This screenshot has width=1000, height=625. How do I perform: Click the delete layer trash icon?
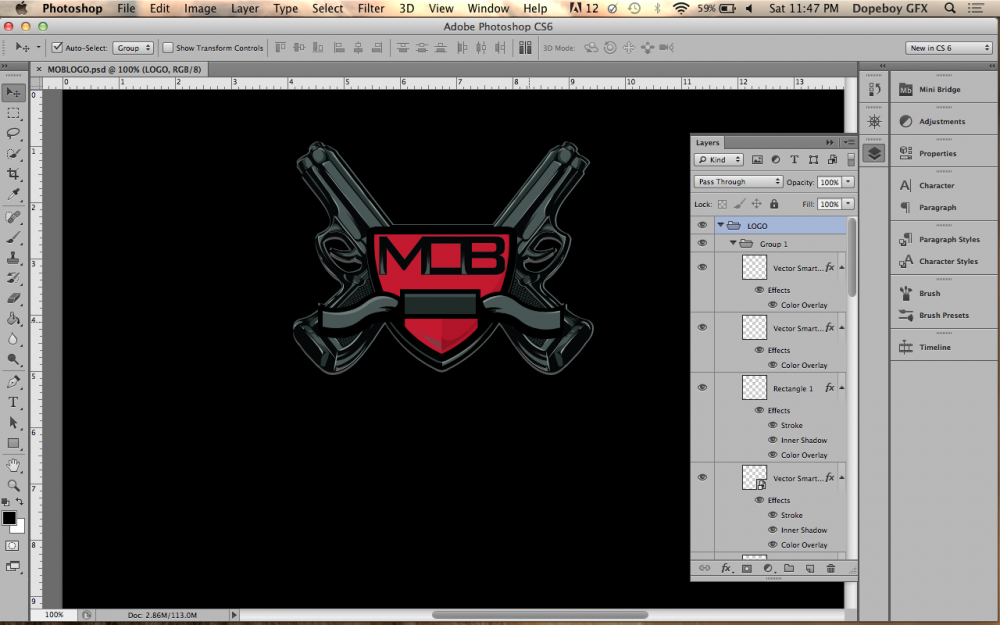pos(830,568)
